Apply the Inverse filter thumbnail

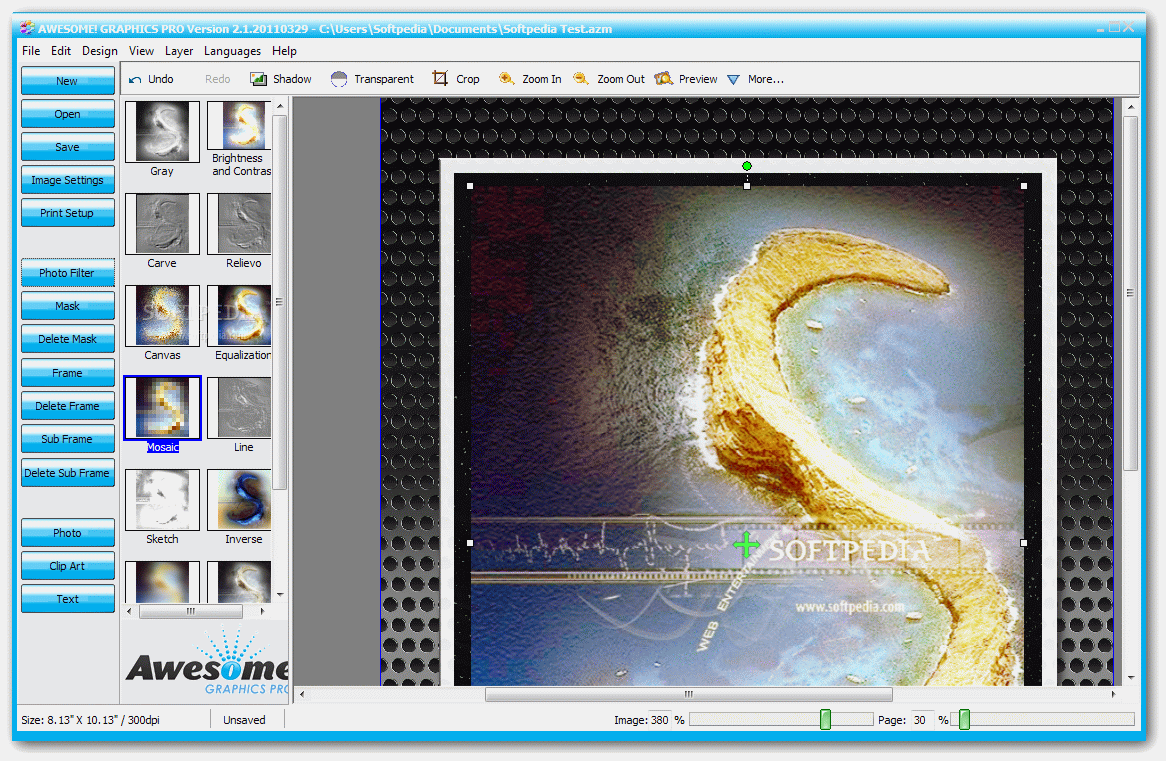click(x=239, y=500)
